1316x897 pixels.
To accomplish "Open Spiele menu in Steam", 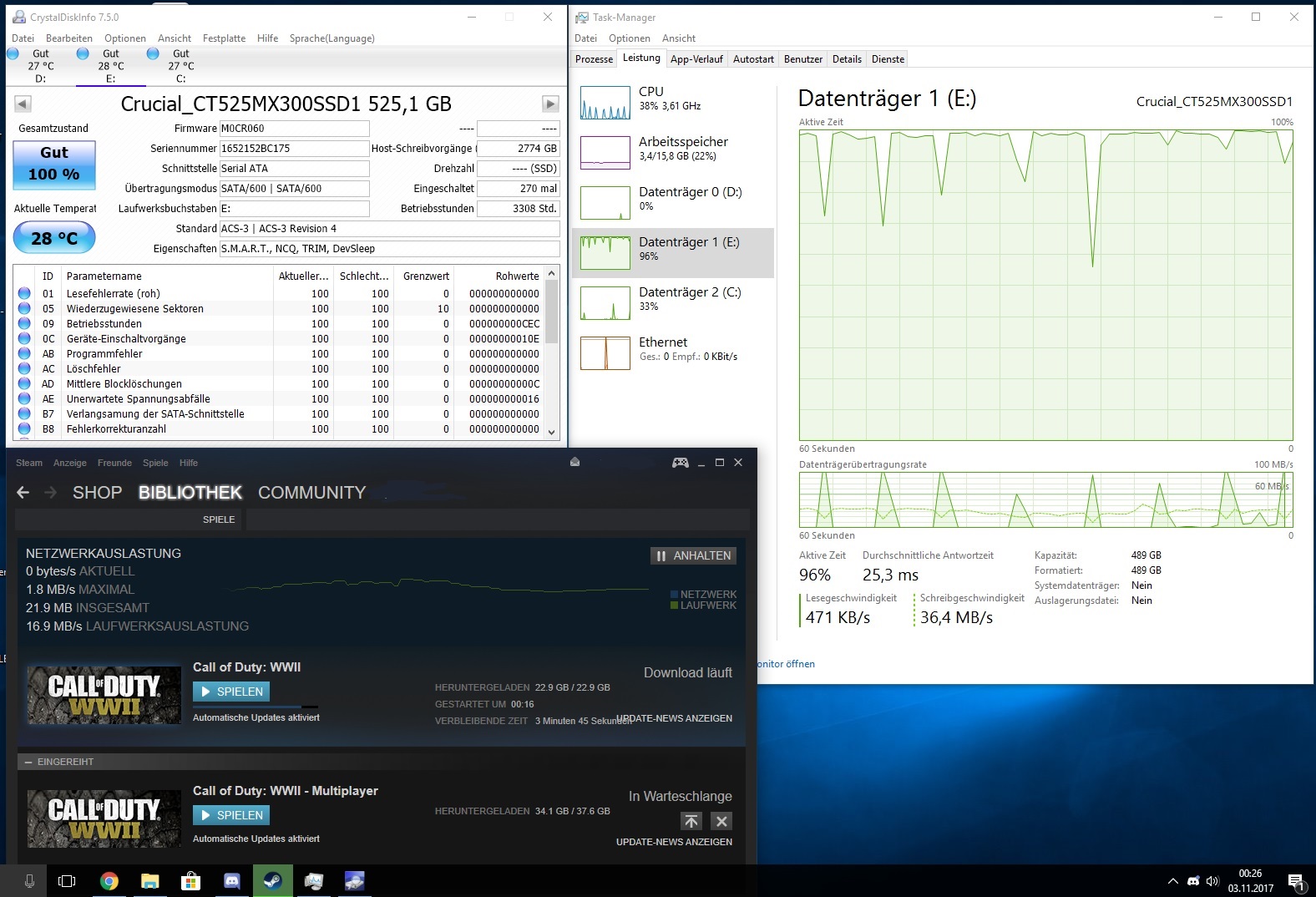I will (x=155, y=463).
